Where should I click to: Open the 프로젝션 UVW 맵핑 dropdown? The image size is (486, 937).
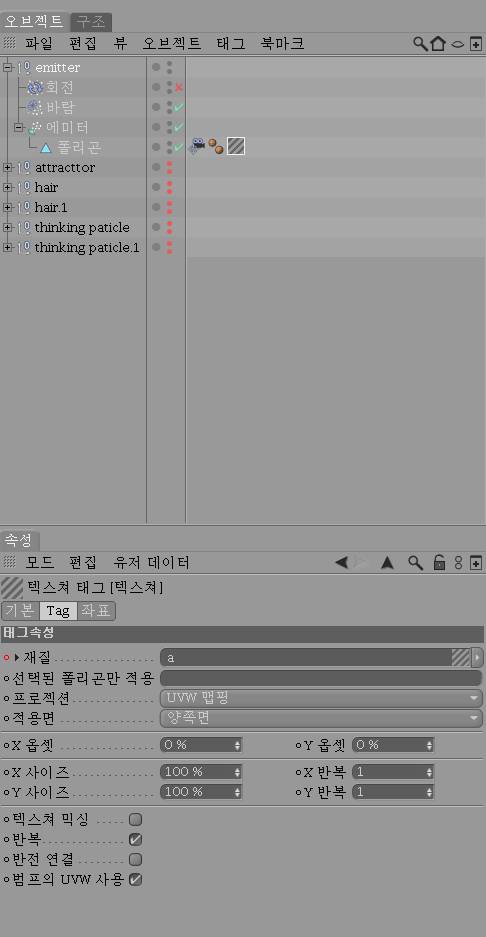tap(321, 698)
